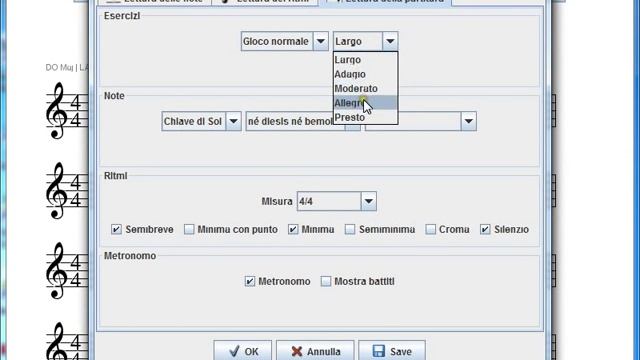Pick Moderato from the tempo list

click(365, 88)
